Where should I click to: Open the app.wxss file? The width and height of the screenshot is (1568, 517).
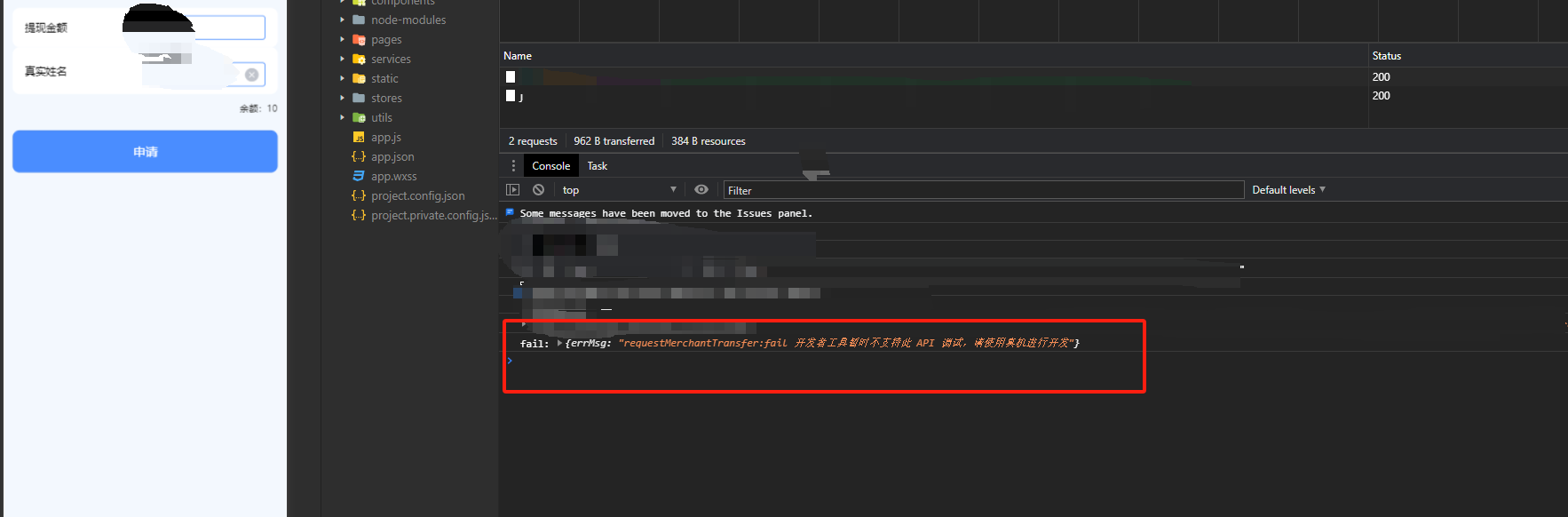[x=393, y=176]
